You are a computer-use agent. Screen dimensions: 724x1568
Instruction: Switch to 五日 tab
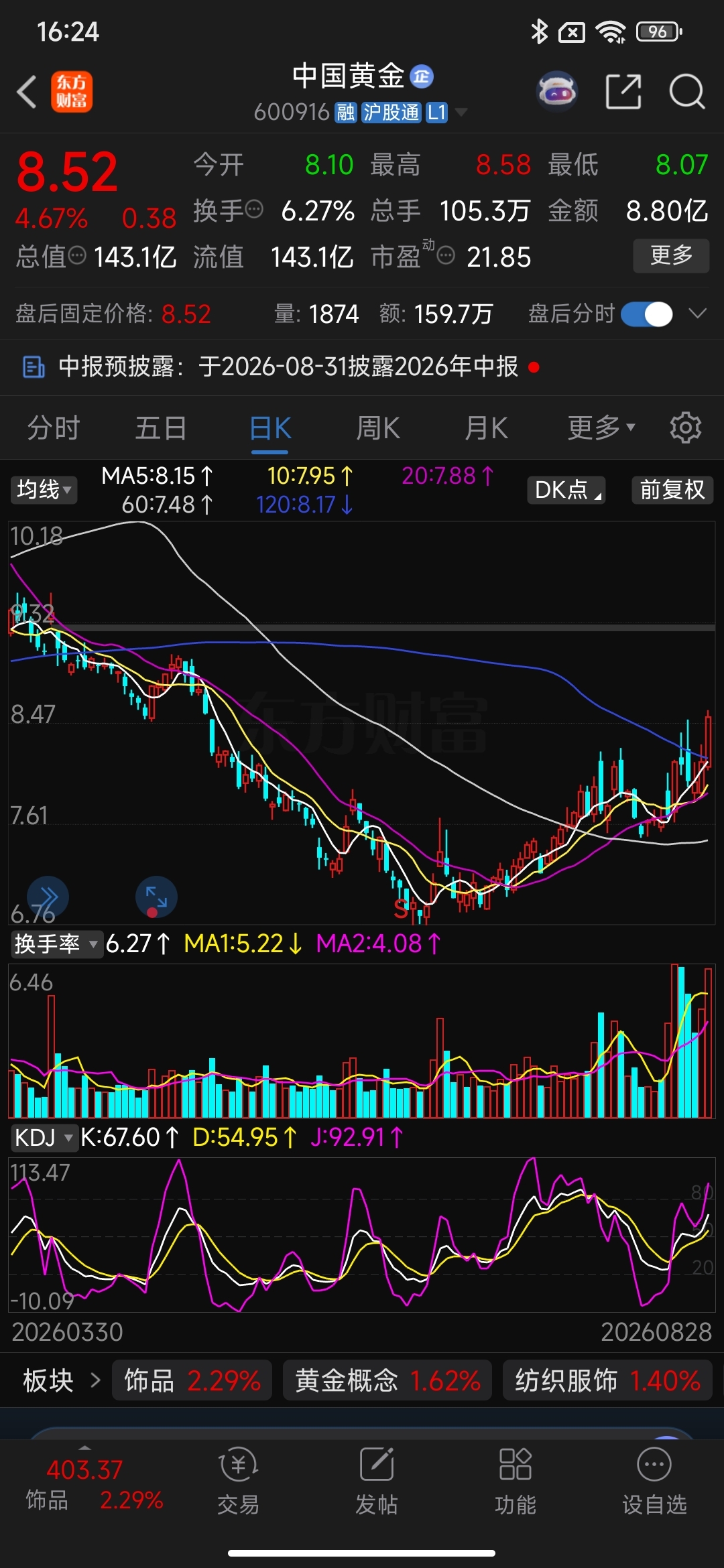161,428
